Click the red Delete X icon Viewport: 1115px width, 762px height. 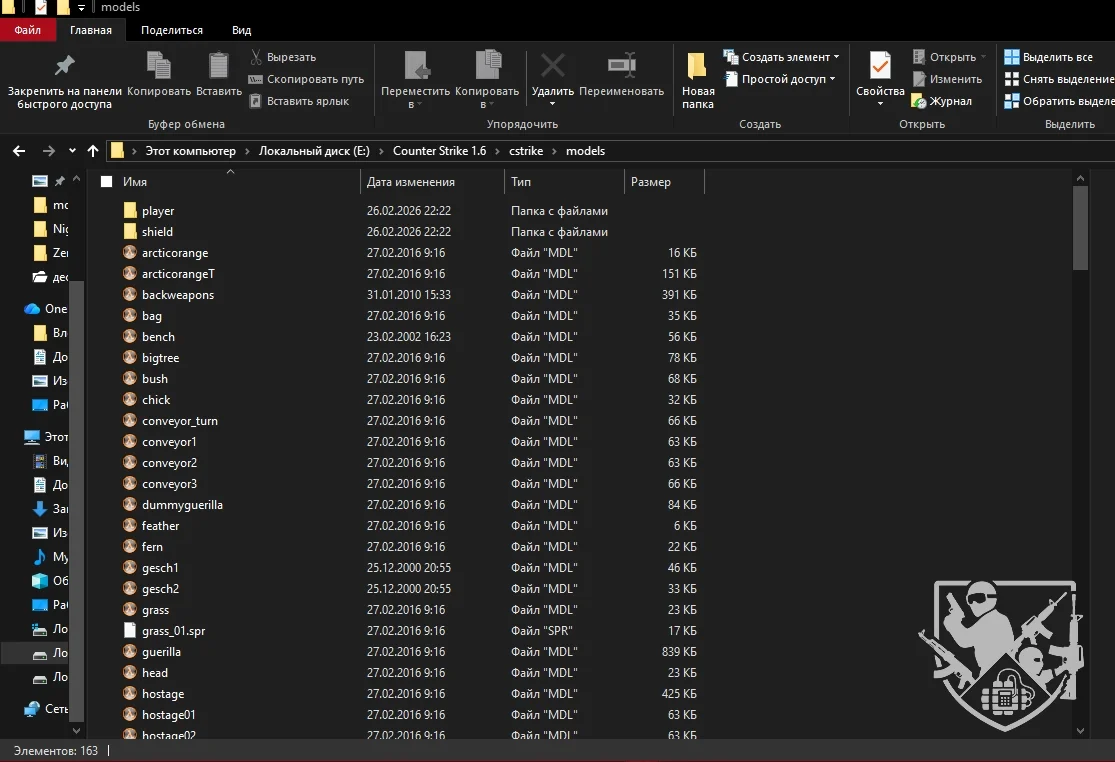tap(552, 67)
